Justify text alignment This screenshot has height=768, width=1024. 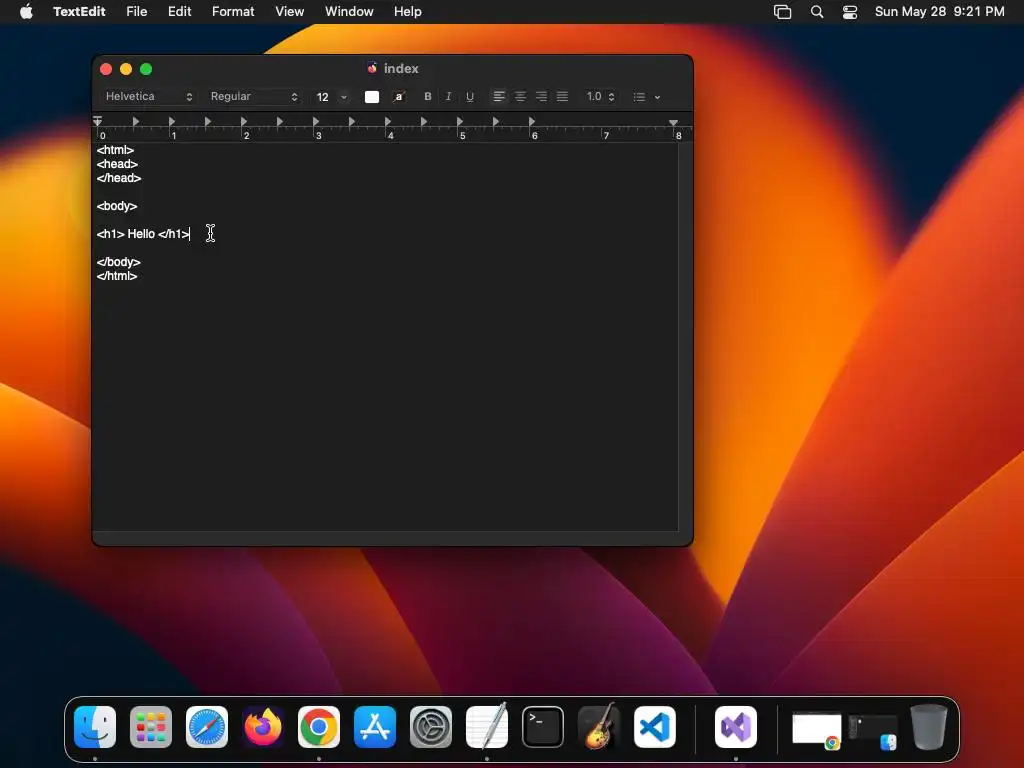[562, 97]
